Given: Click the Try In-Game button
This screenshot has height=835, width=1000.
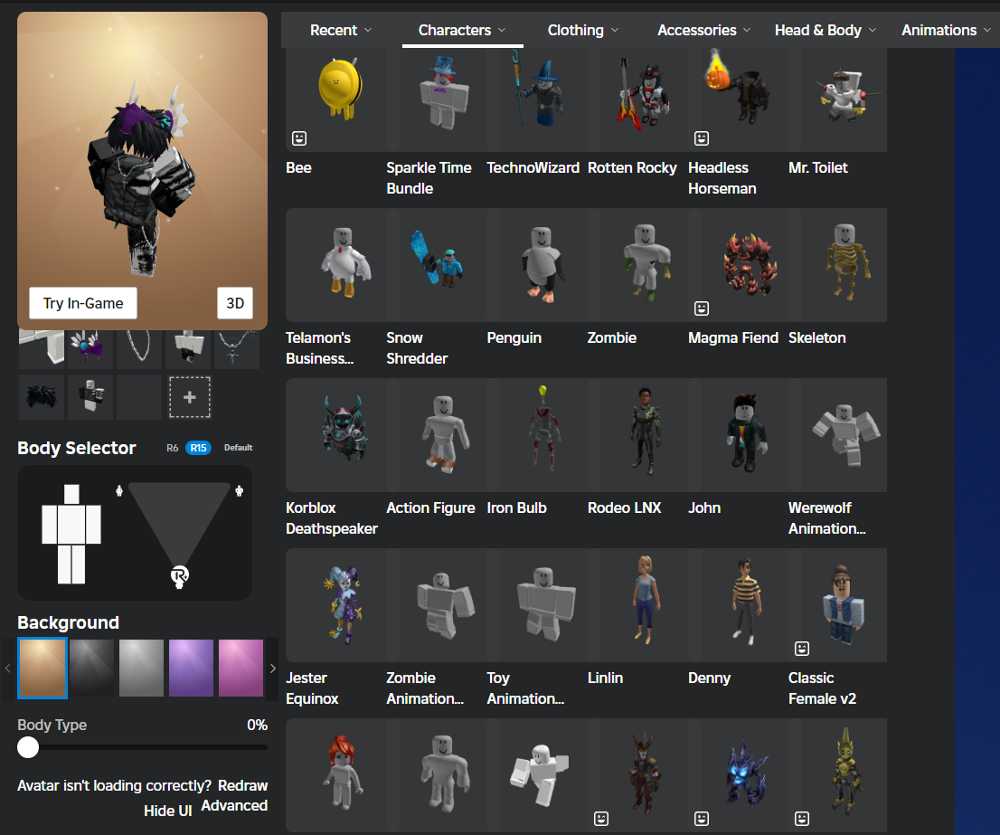Looking at the screenshot, I should [83, 303].
